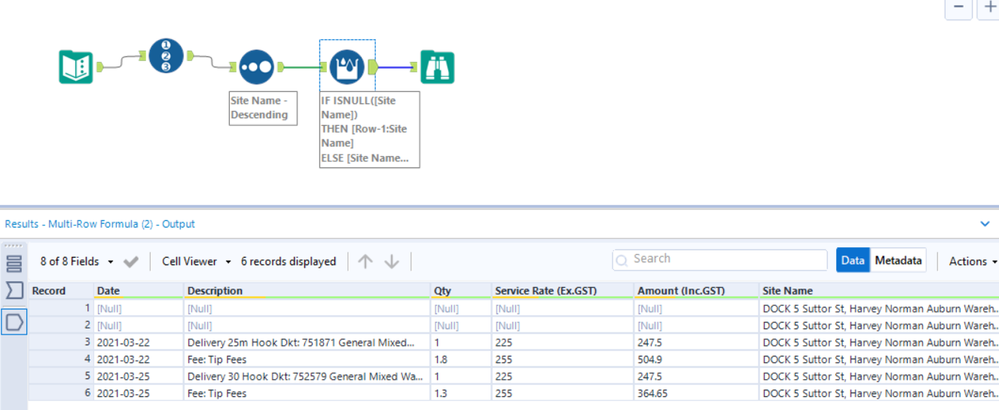Viewport: 999px width, 410px height.
Task: Select record 5 Delivery 30 Hook description
Action: pyautogui.click(x=307, y=376)
